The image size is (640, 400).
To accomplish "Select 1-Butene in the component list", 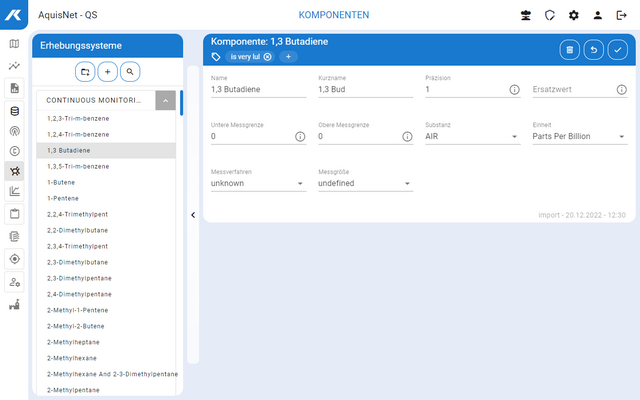I will [62, 182].
